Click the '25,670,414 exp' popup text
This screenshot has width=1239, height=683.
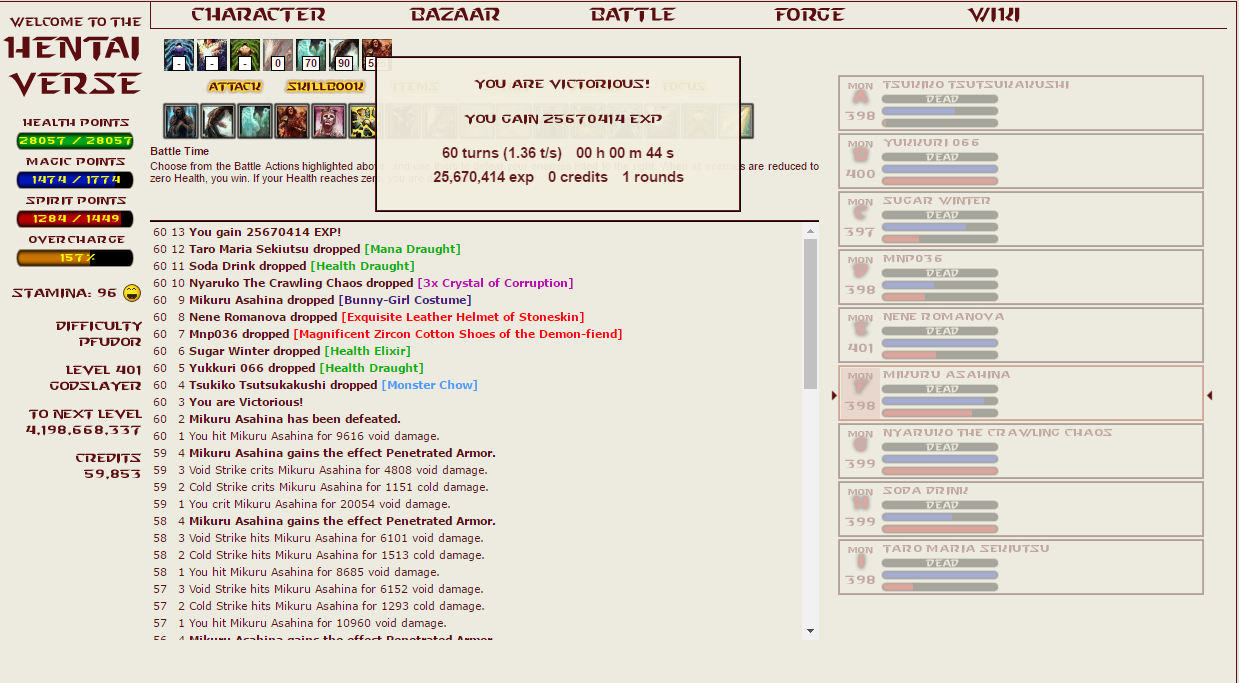(x=483, y=177)
